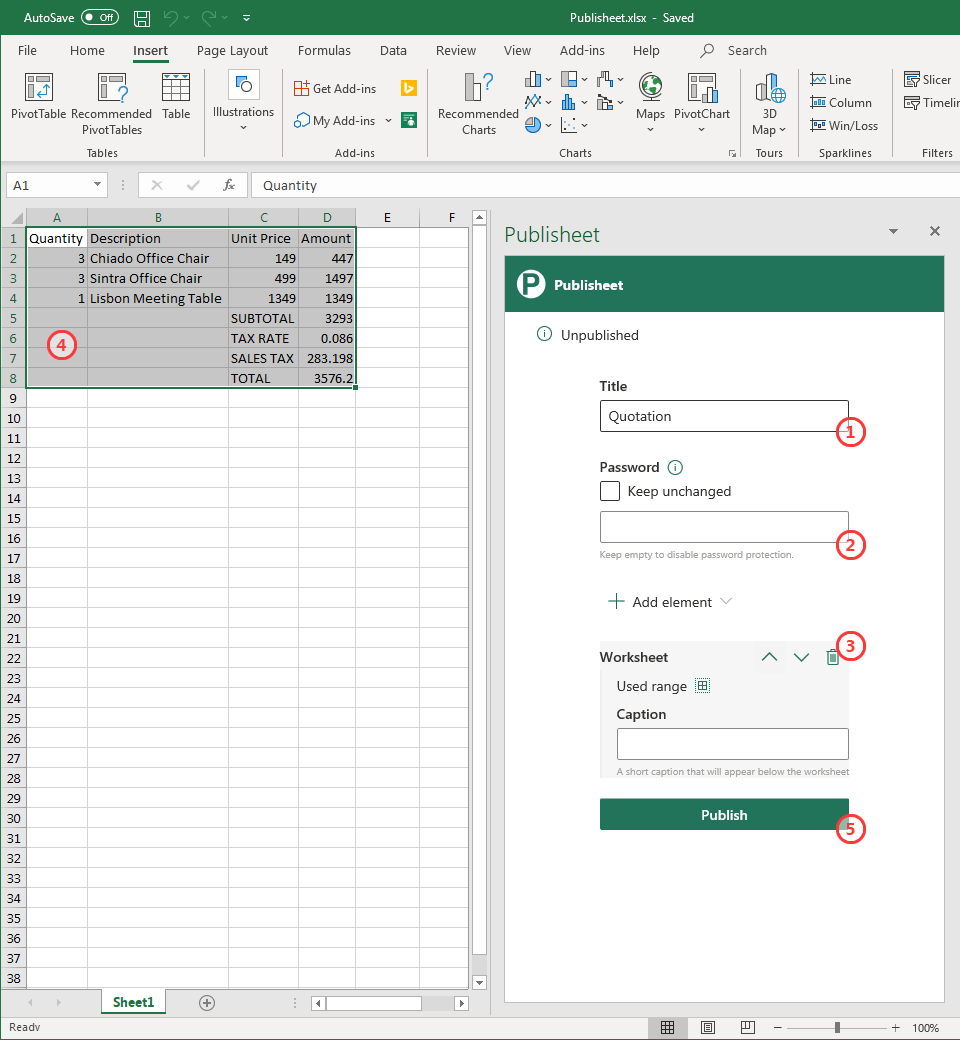Switch to Page Break Preview in status bar
The width and height of the screenshot is (960, 1040).
point(748,1027)
